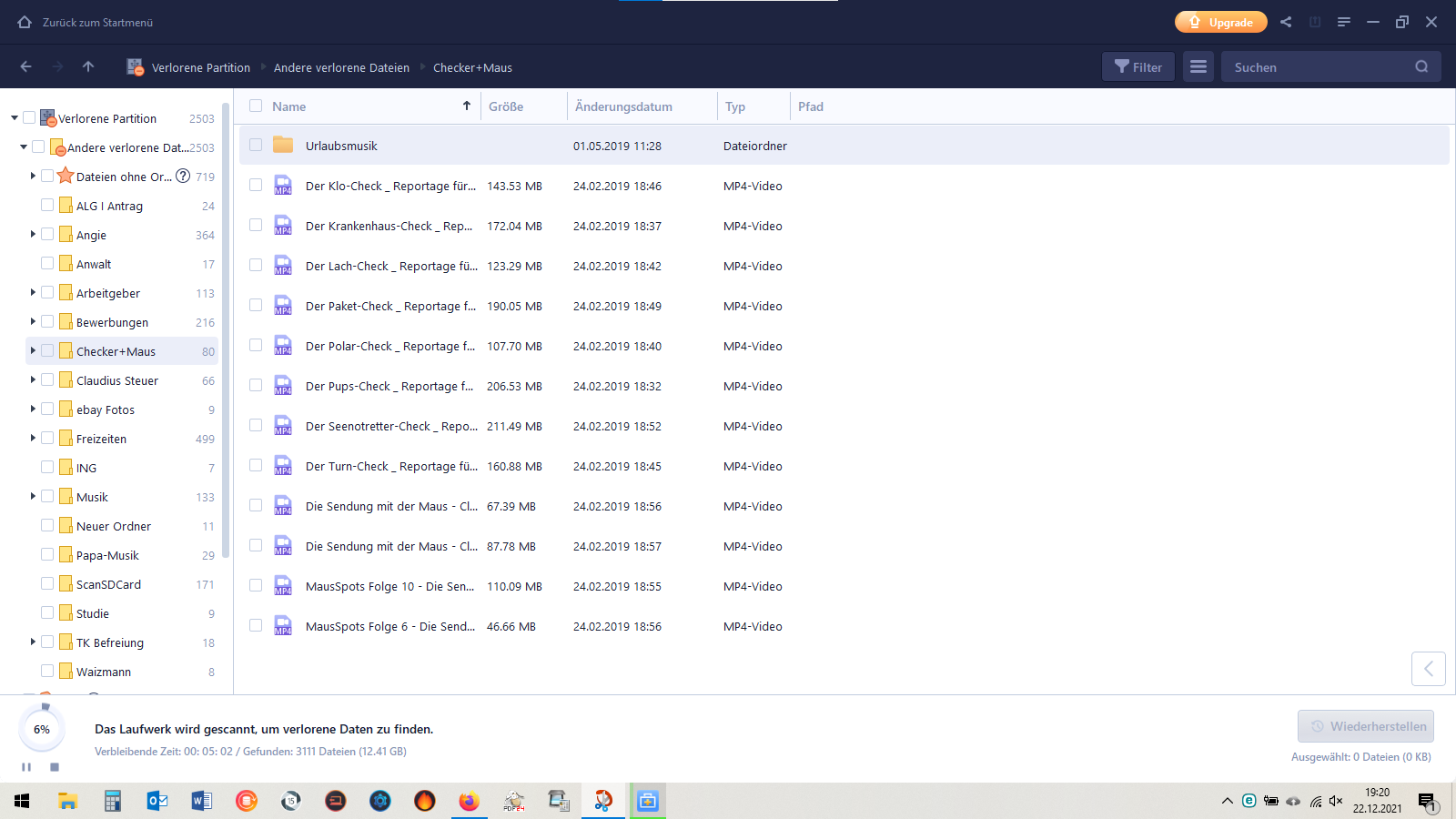Click the star folder icon of Dateien ohne Or...
This screenshot has width=1456, height=819.
click(x=66, y=176)
